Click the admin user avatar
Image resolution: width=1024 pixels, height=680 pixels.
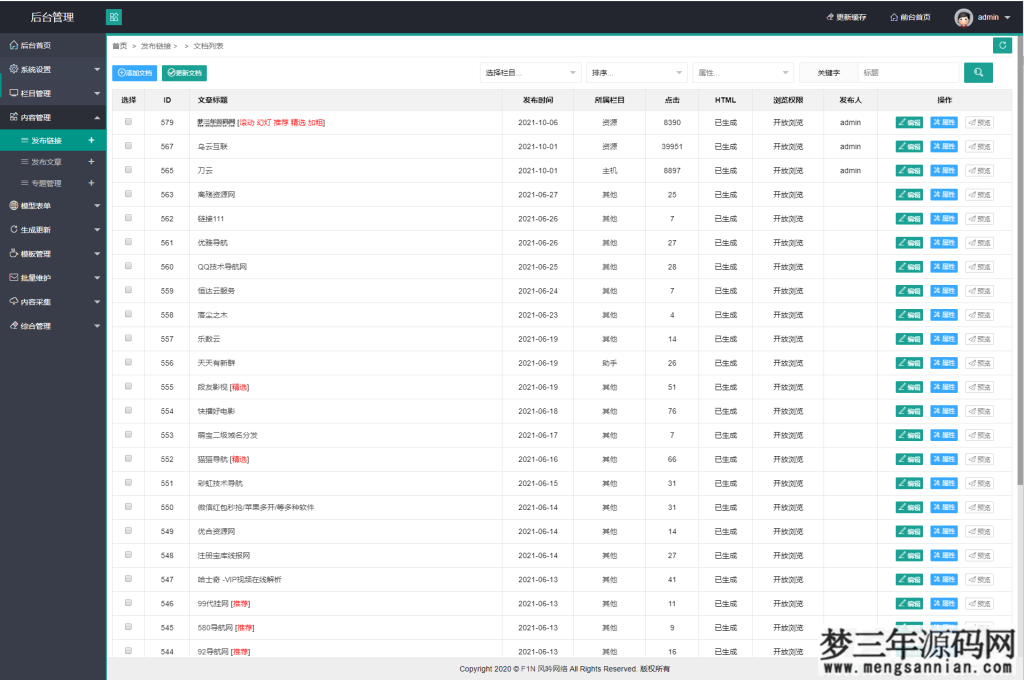pos(963,17)
